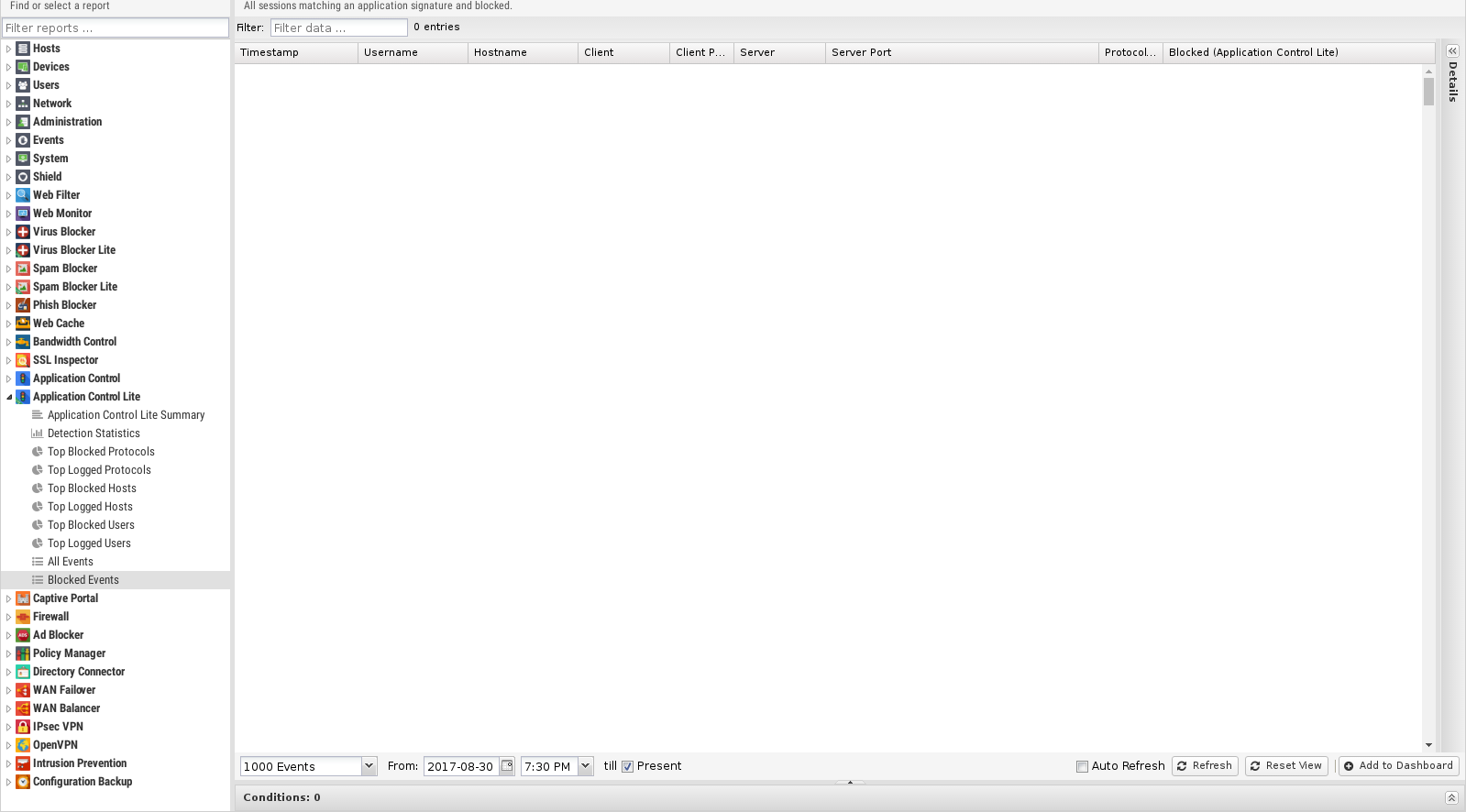This screenshot has width=1466, height=812.
Task: Click the Administration category icon
Action: [x=23, y=122]
